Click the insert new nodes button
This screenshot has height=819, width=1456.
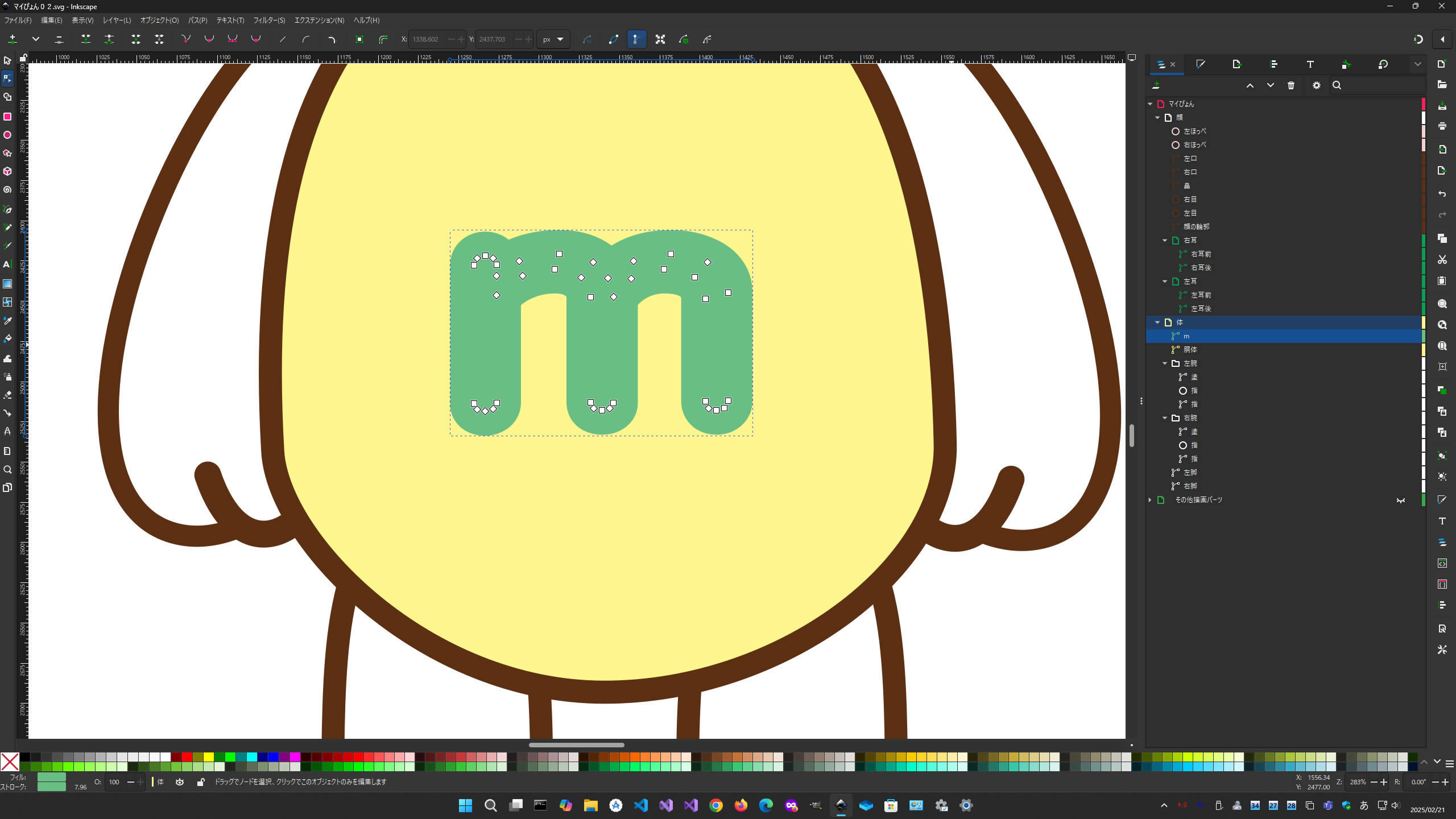click(x=13, y=39)
